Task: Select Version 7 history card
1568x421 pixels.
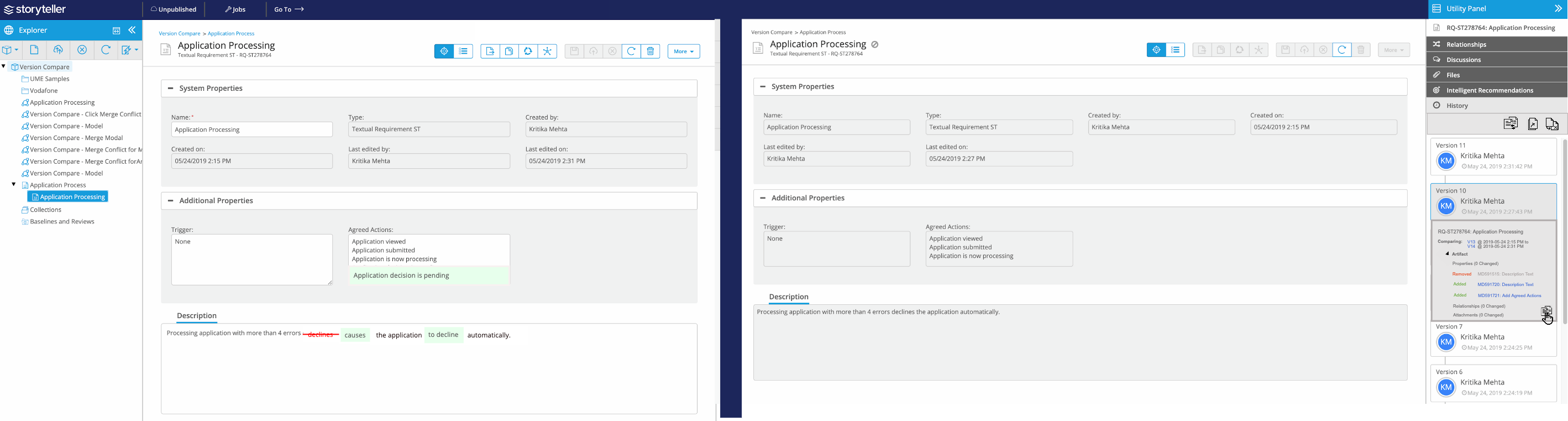Action: point(1493,338)
